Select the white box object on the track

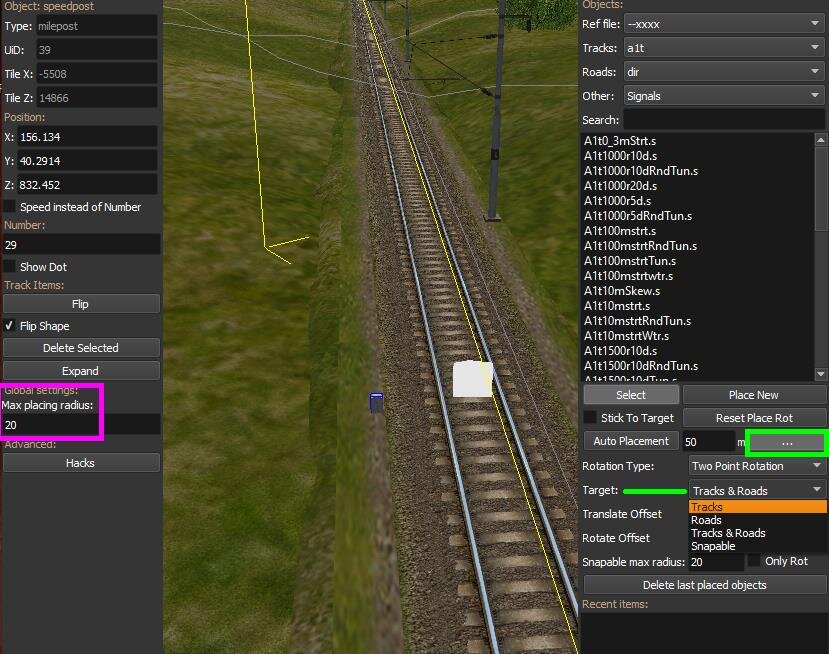tap(472, 379)
